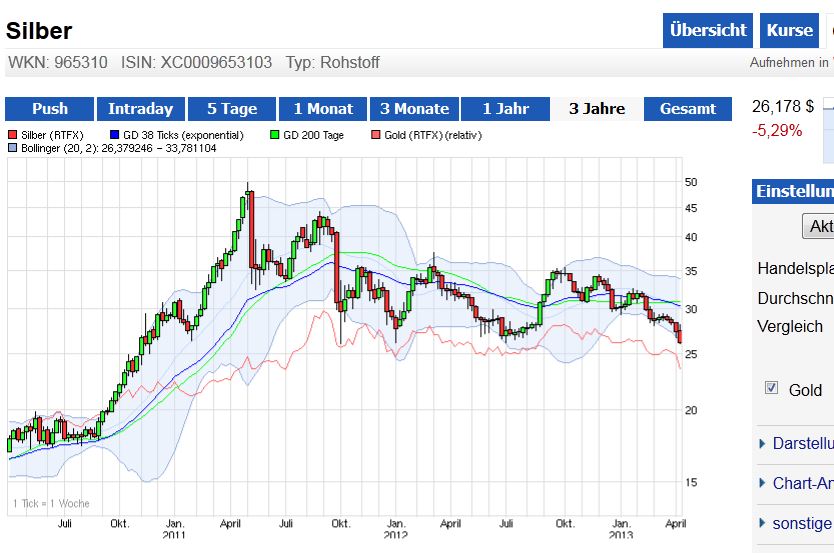Click the green GD 200 Tage swatch
Viewport: 834px width, 553px height.
pyautogui.click(x=275, y=135)
